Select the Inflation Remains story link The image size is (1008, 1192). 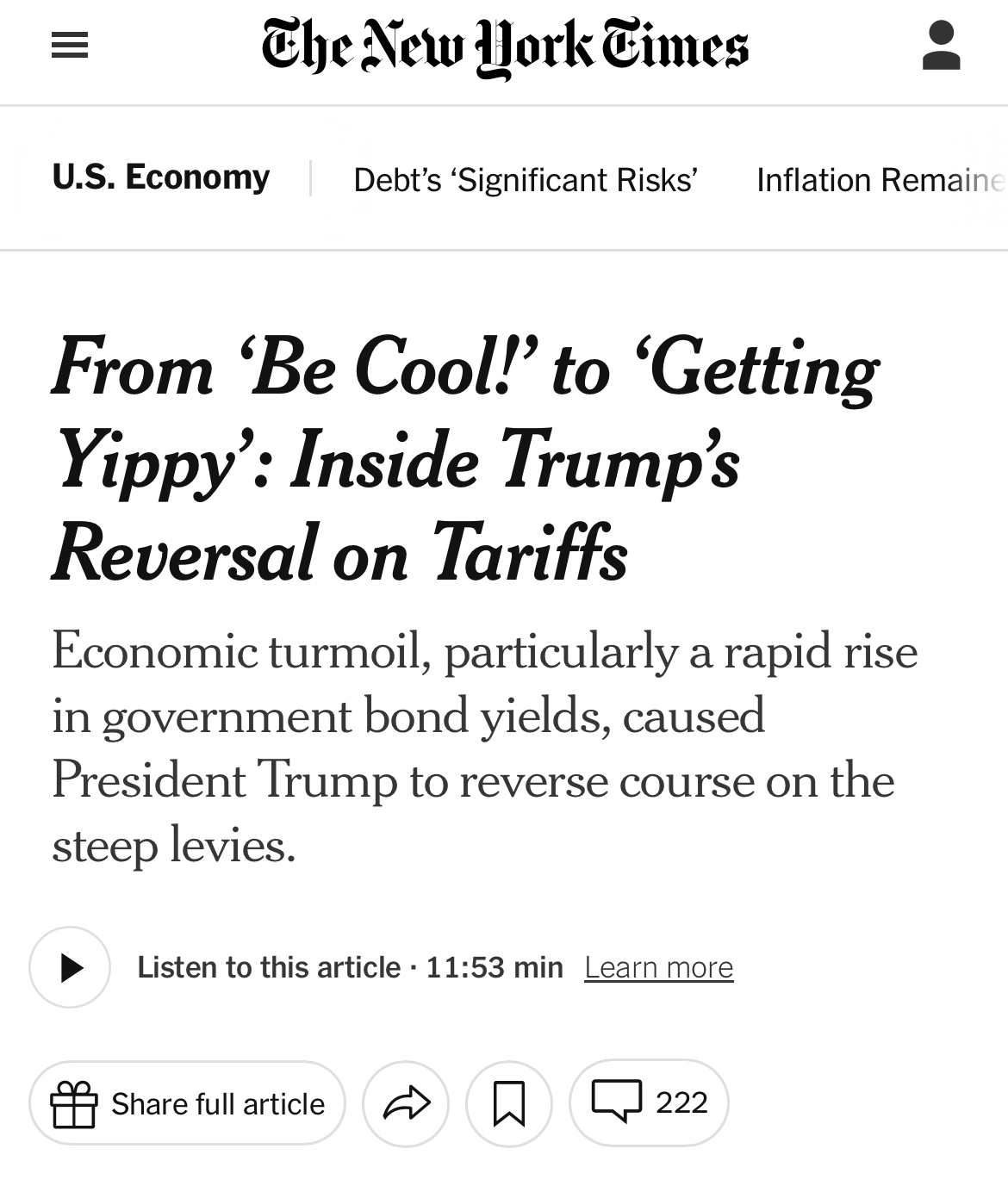pyautogui.click(x=881, y=179)
